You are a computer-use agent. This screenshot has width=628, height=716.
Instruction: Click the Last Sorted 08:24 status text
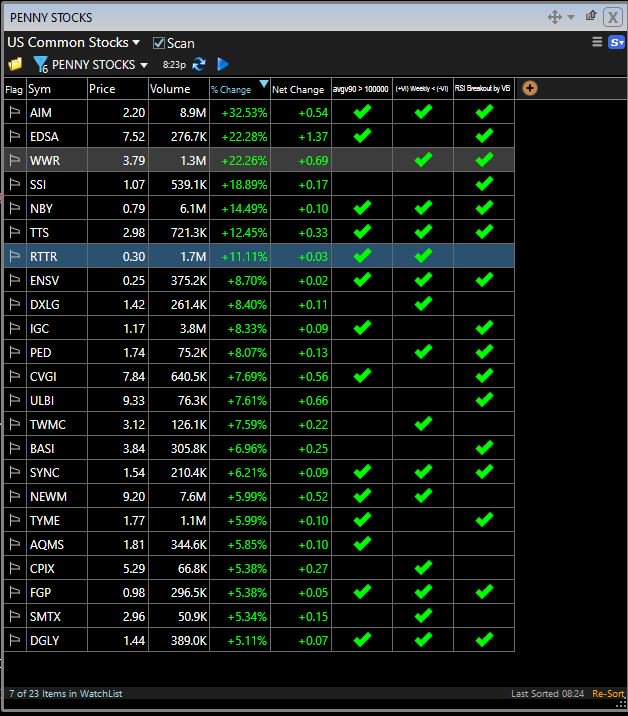547,693
